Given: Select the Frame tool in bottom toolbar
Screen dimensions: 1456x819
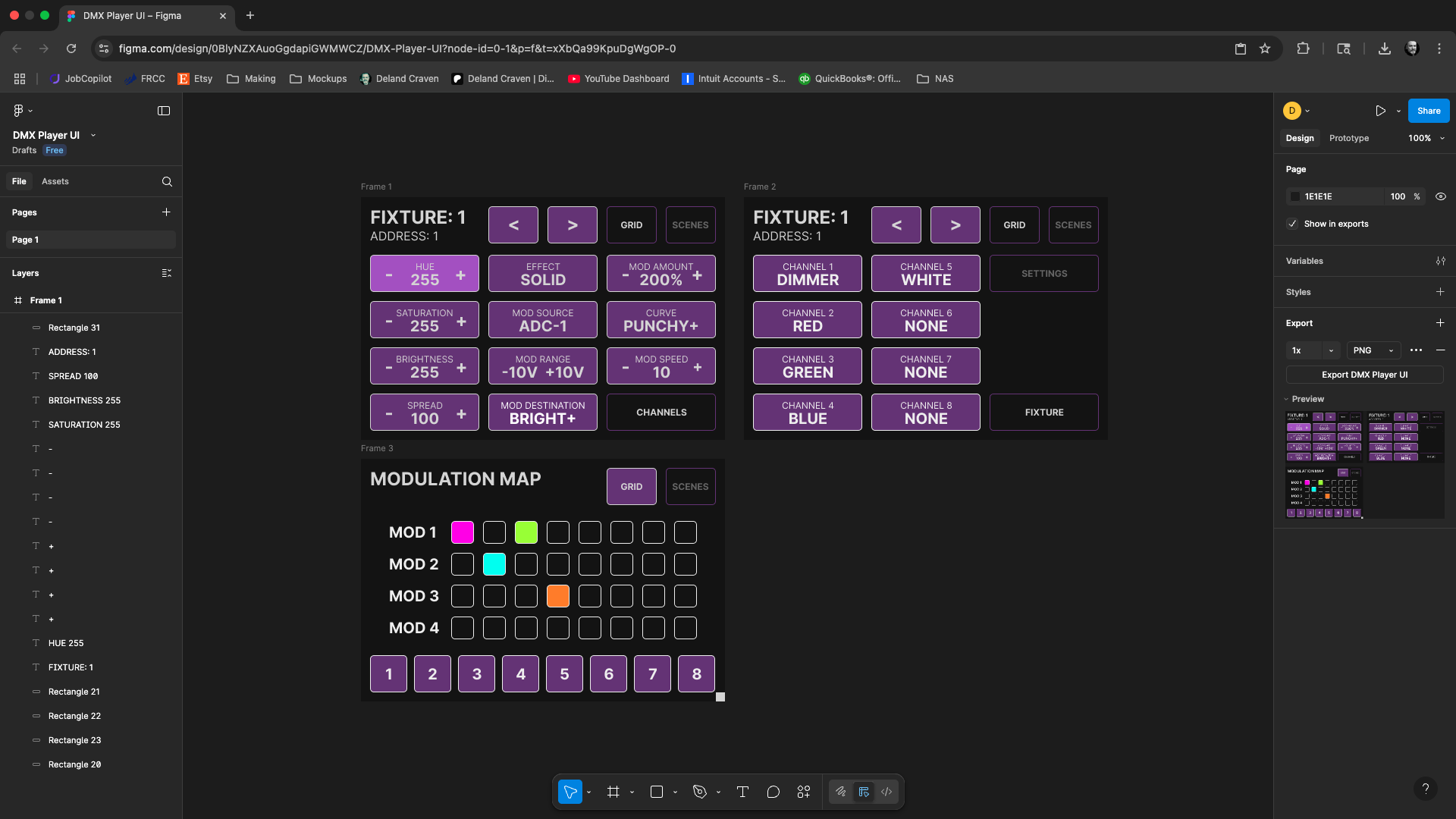Looking at the screenshot, I should point(613,792).
